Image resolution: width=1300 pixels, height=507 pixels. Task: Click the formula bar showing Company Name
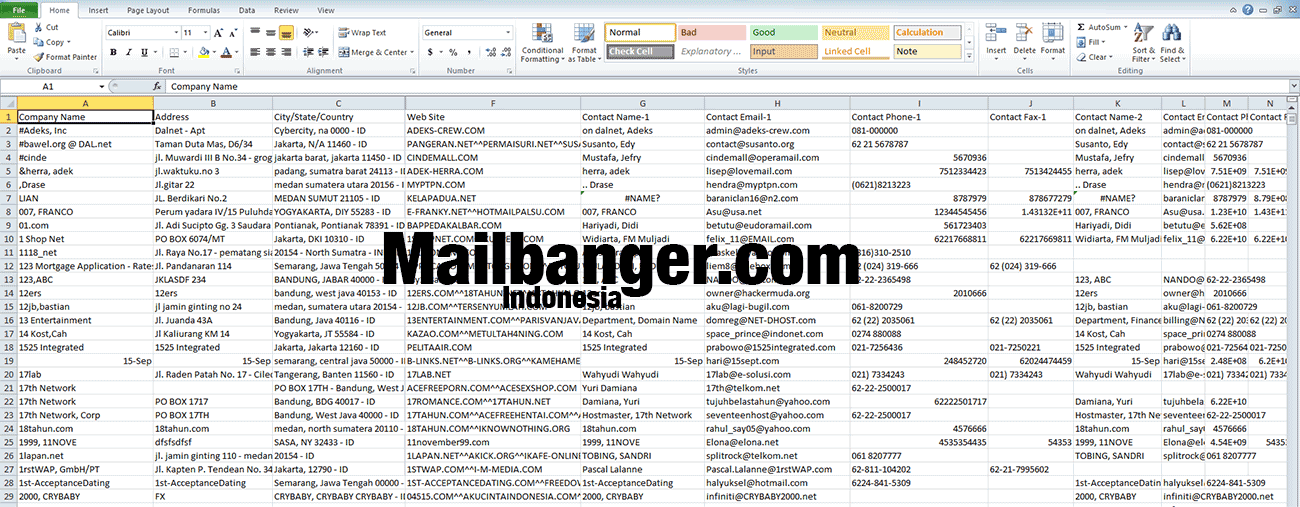pos(725,87)
